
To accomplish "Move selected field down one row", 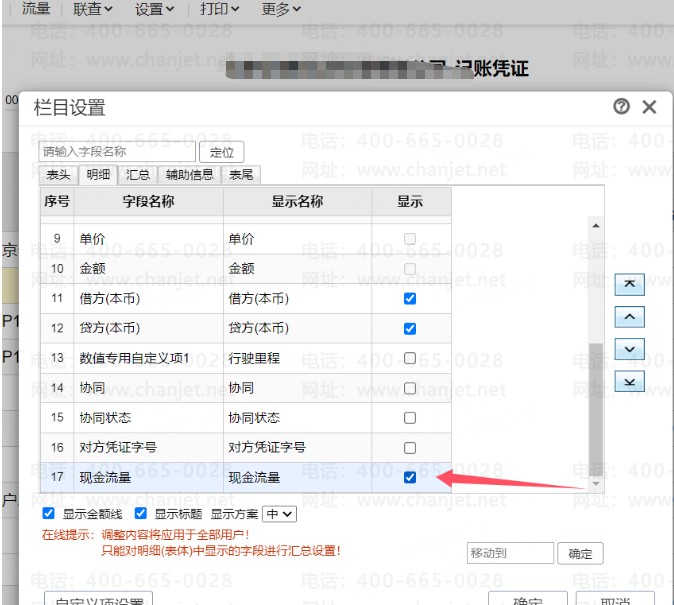I will tap(629, 349).
